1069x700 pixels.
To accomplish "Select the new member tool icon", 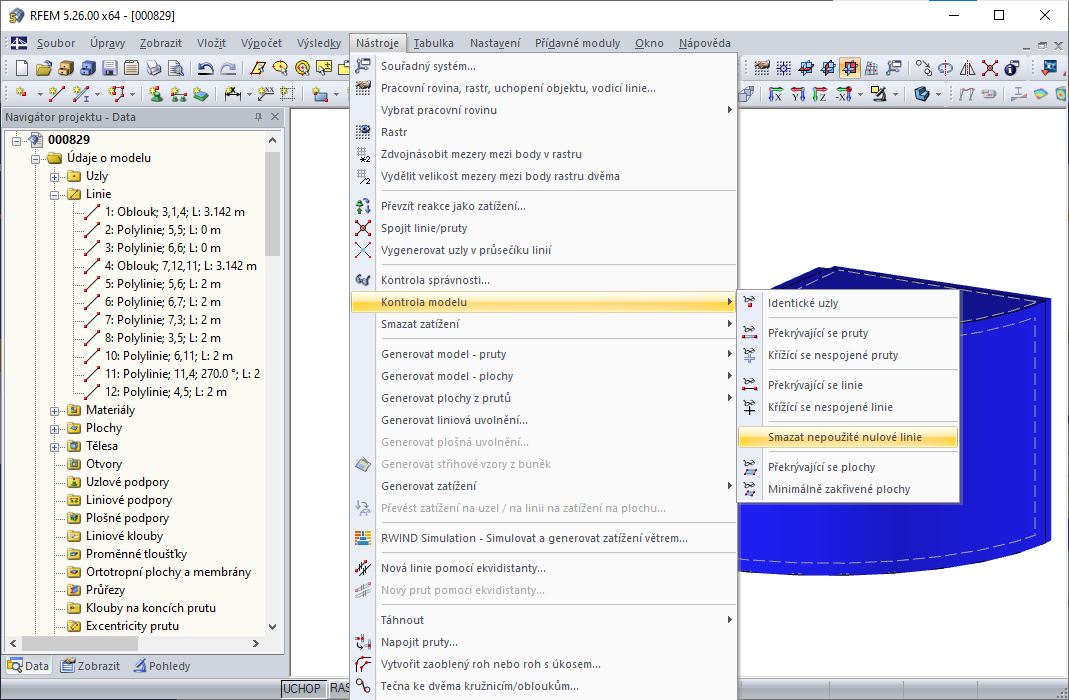I will coord(80,93).
